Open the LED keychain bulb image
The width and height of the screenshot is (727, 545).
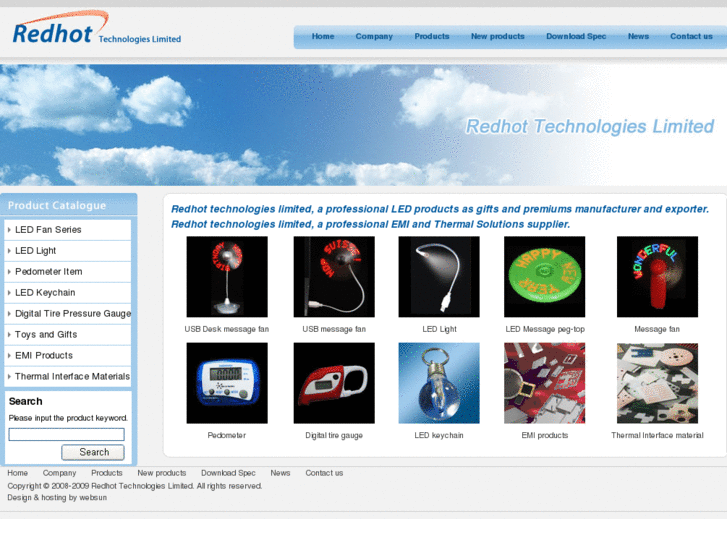pos(439,383)
